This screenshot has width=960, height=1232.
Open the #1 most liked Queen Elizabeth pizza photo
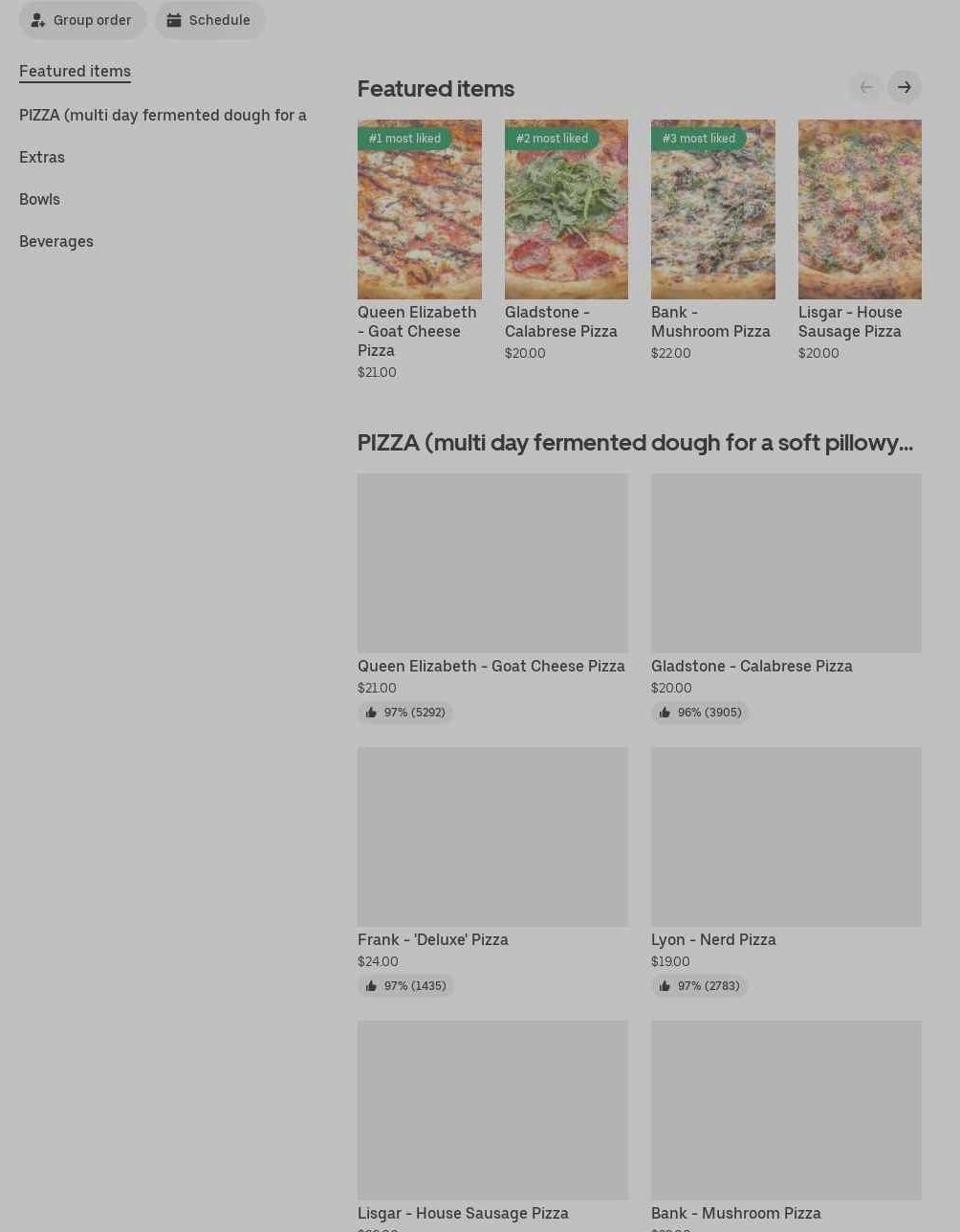419,209
